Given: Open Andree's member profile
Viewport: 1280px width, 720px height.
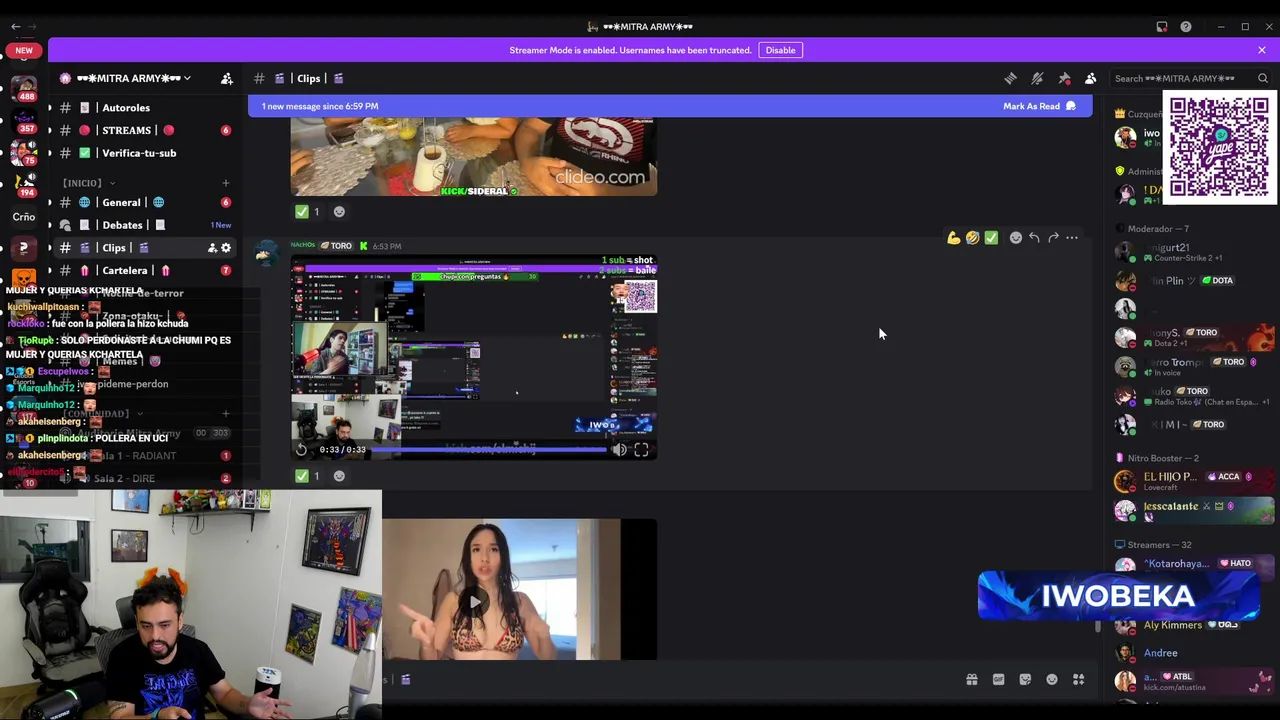Looking at the screenshot, I should click(1194, 653).
